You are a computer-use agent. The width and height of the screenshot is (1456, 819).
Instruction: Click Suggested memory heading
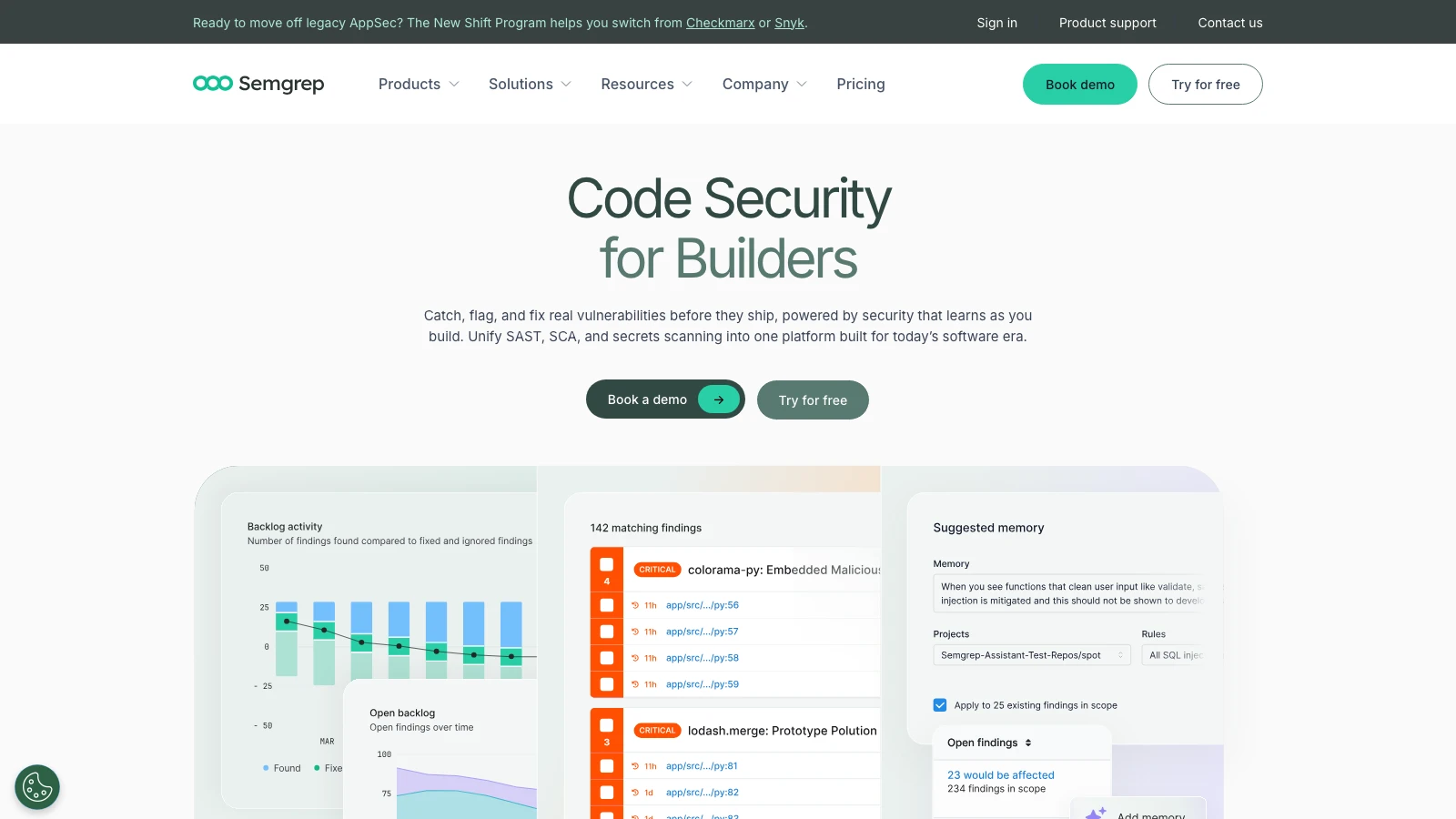click(988, 528)
